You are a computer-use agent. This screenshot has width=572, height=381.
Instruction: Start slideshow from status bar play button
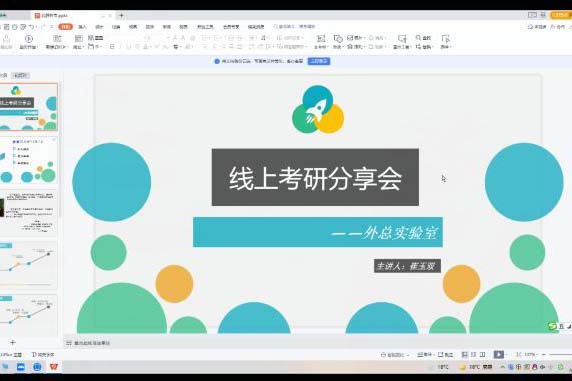(499, 354)
